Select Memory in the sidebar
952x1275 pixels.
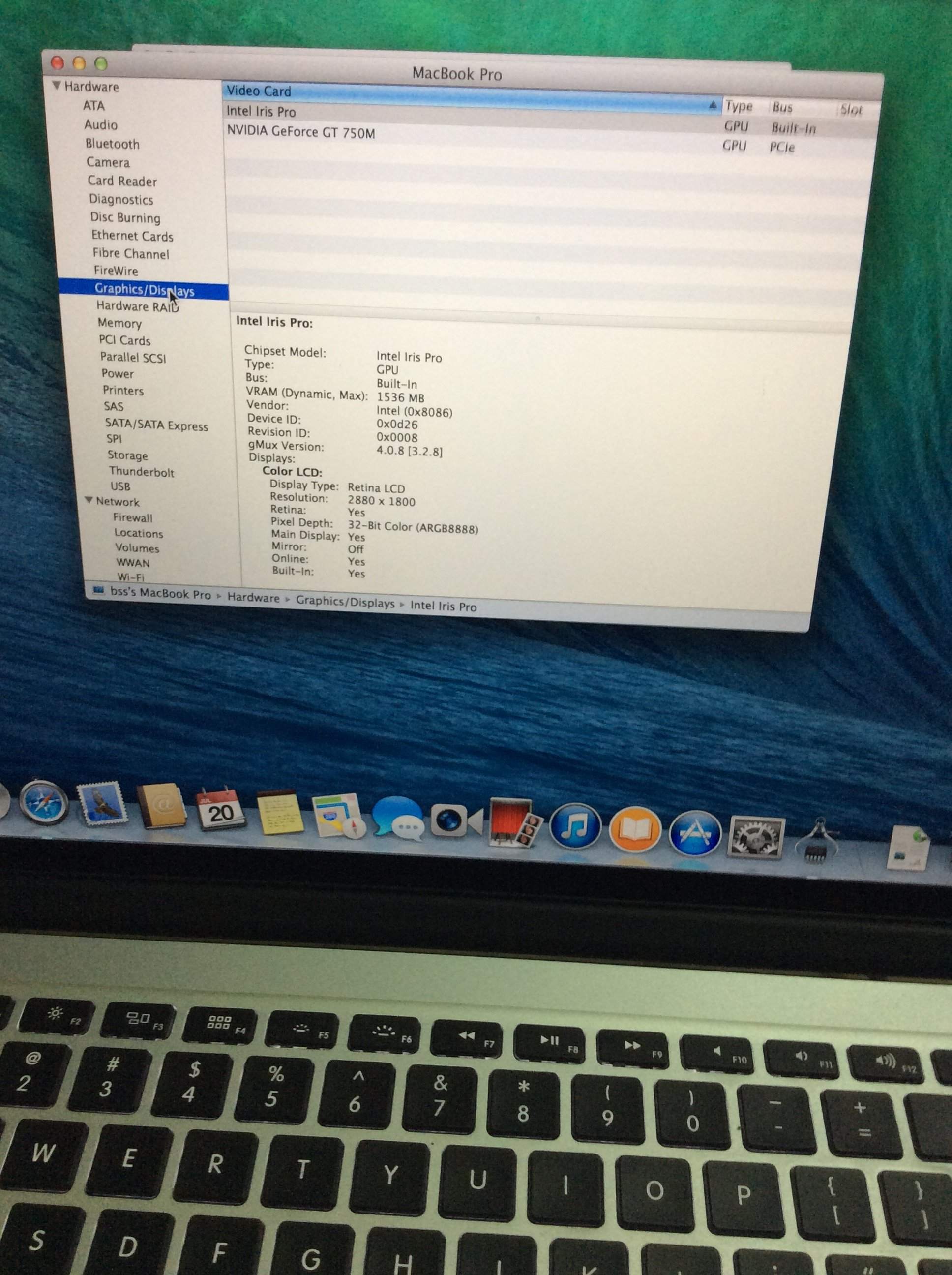pos(119,323)
